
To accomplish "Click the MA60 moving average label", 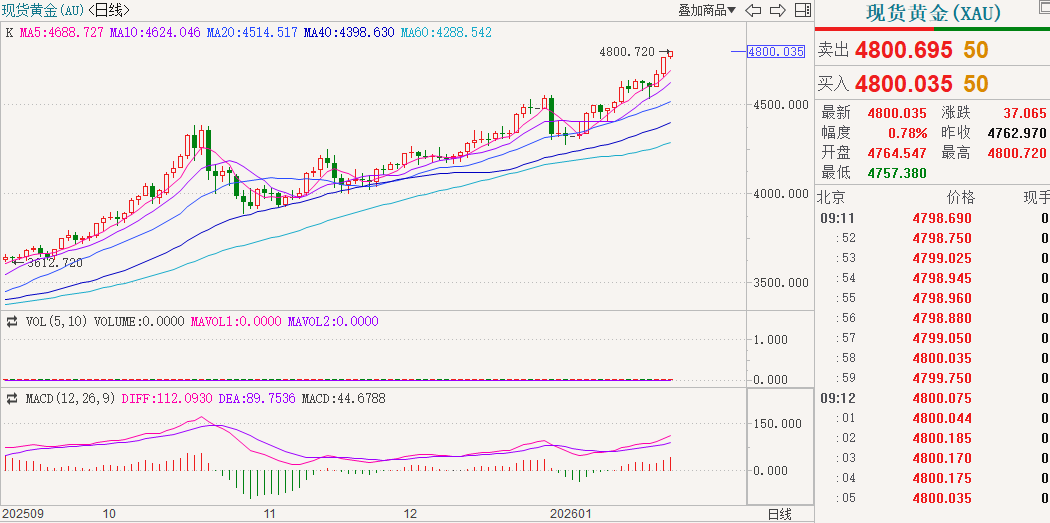I will tap(446, 33).
